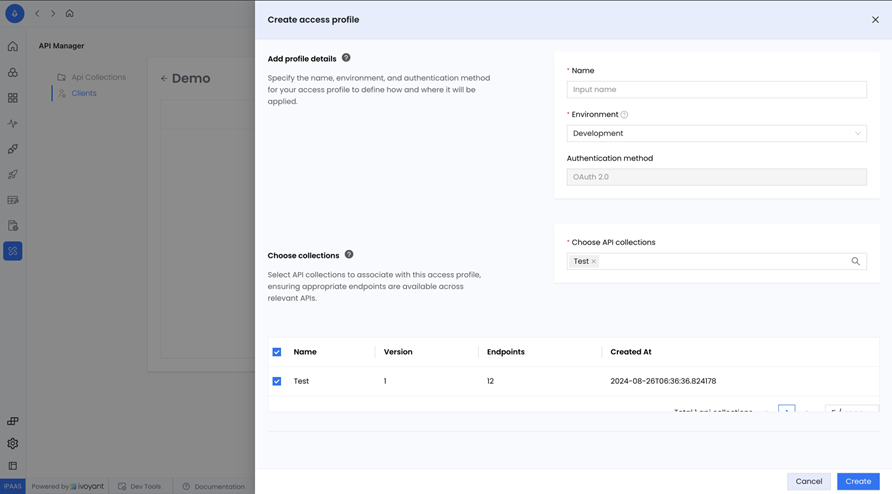Click the Name input field
Viewport: 892px width, 494px height.
[x=716, y=89]
